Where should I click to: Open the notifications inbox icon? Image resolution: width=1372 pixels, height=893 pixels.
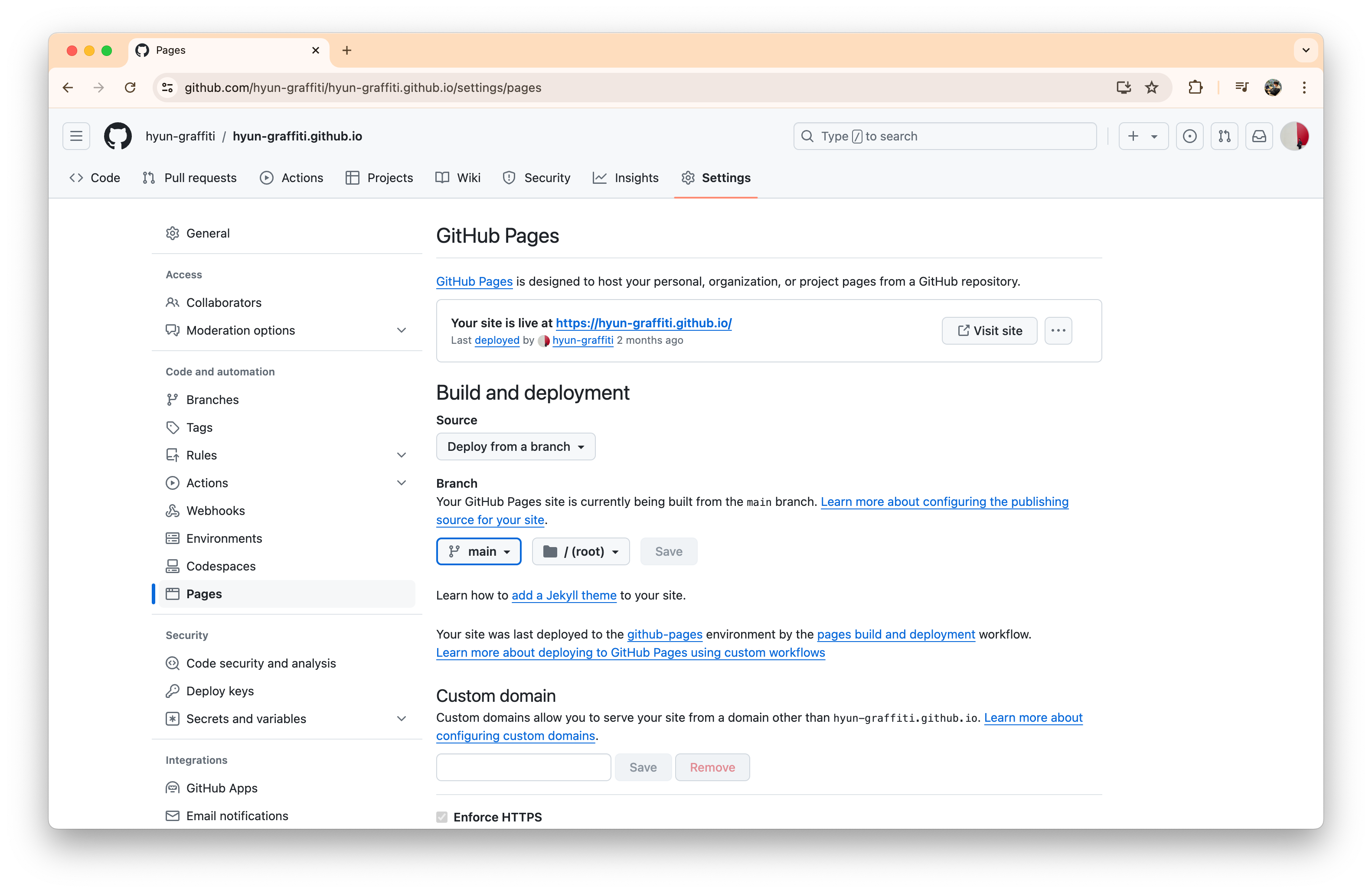click(x=1259, y=136)
